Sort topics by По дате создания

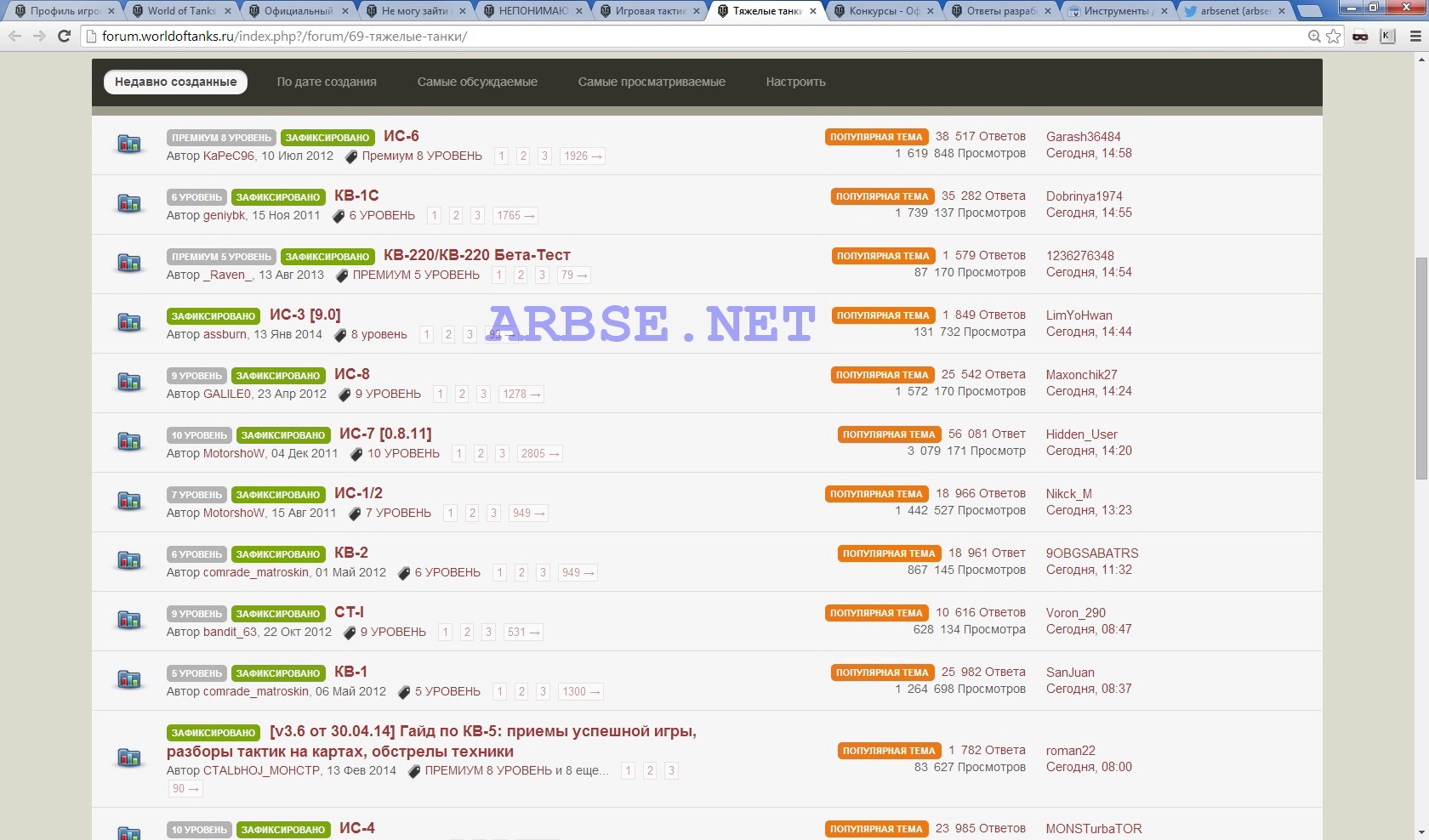click(x=327, y=82)
